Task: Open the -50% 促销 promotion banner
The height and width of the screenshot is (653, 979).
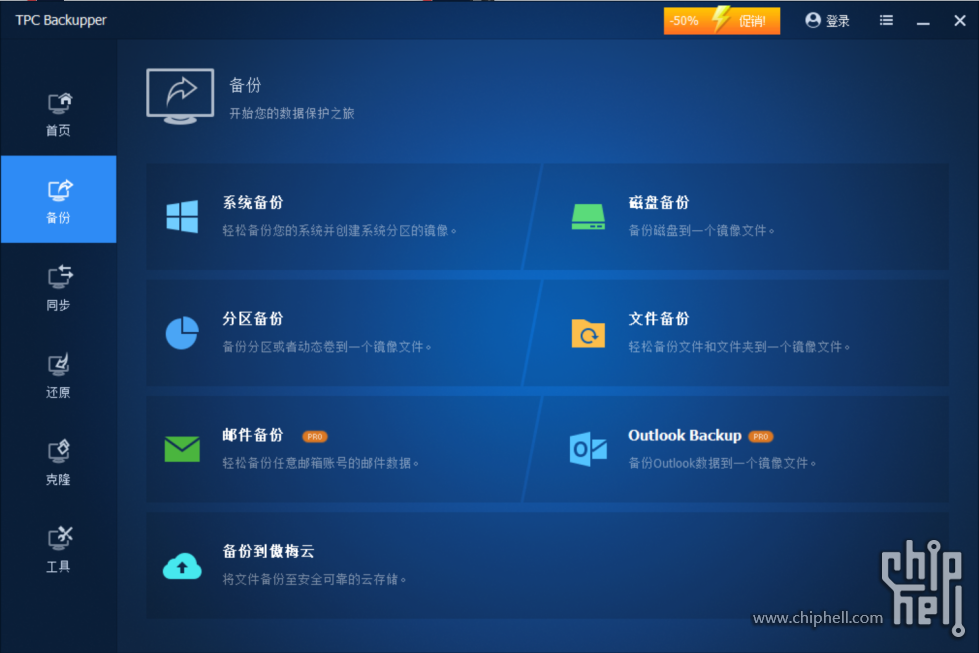Action: click(722, 21)
